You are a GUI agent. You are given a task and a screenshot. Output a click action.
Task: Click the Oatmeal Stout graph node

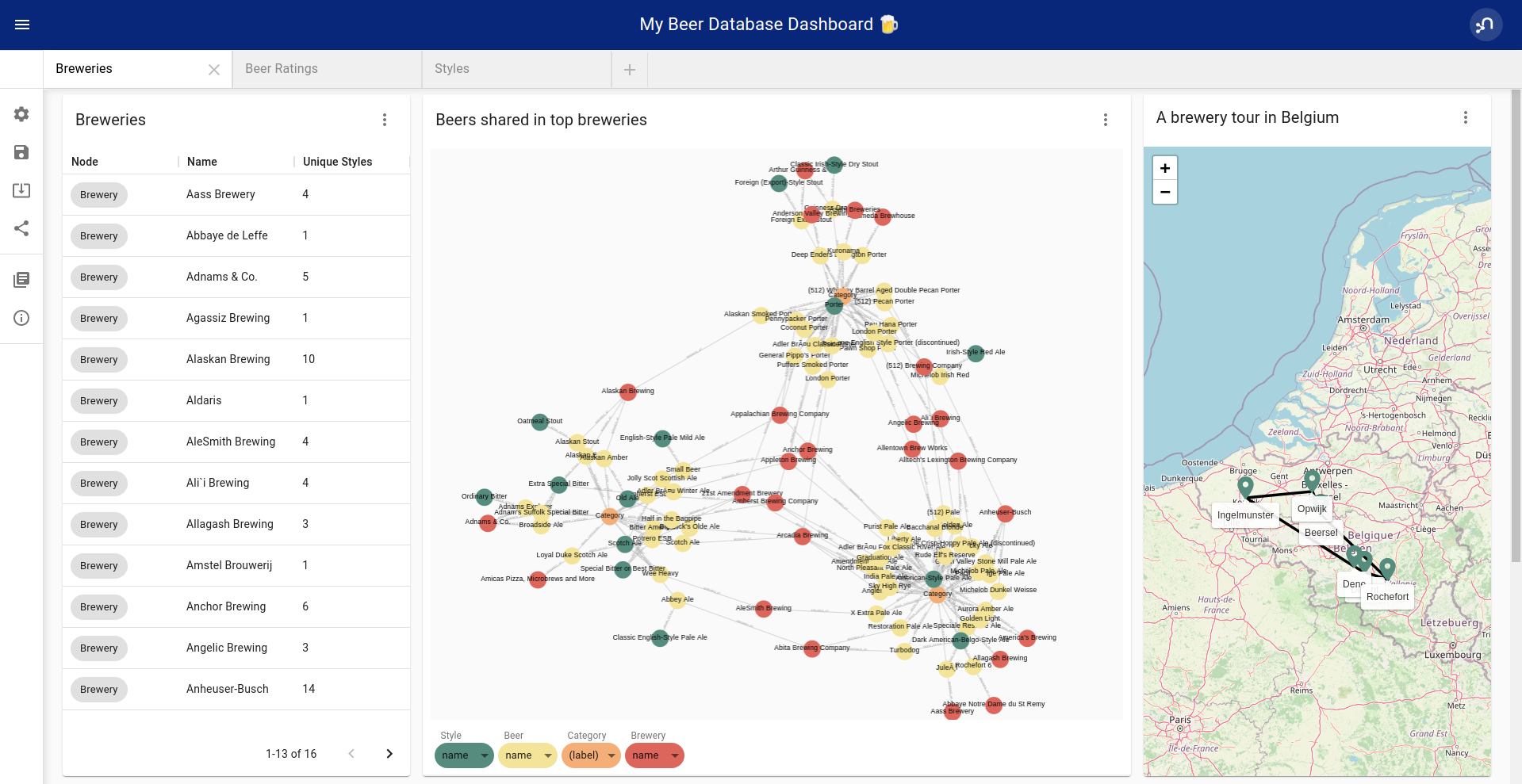coord(540,422)
